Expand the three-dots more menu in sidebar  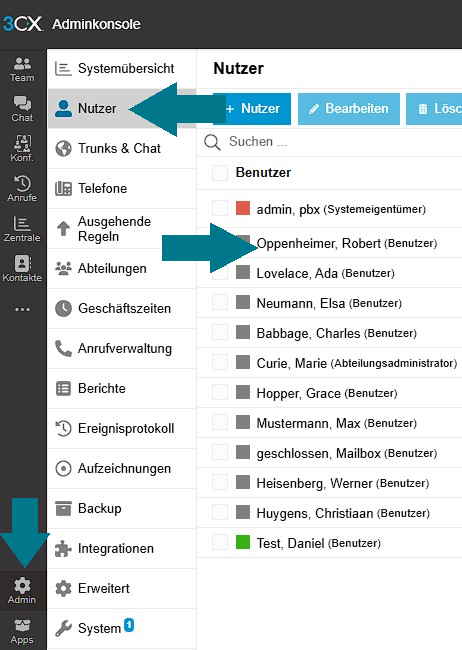coord(22,309)
